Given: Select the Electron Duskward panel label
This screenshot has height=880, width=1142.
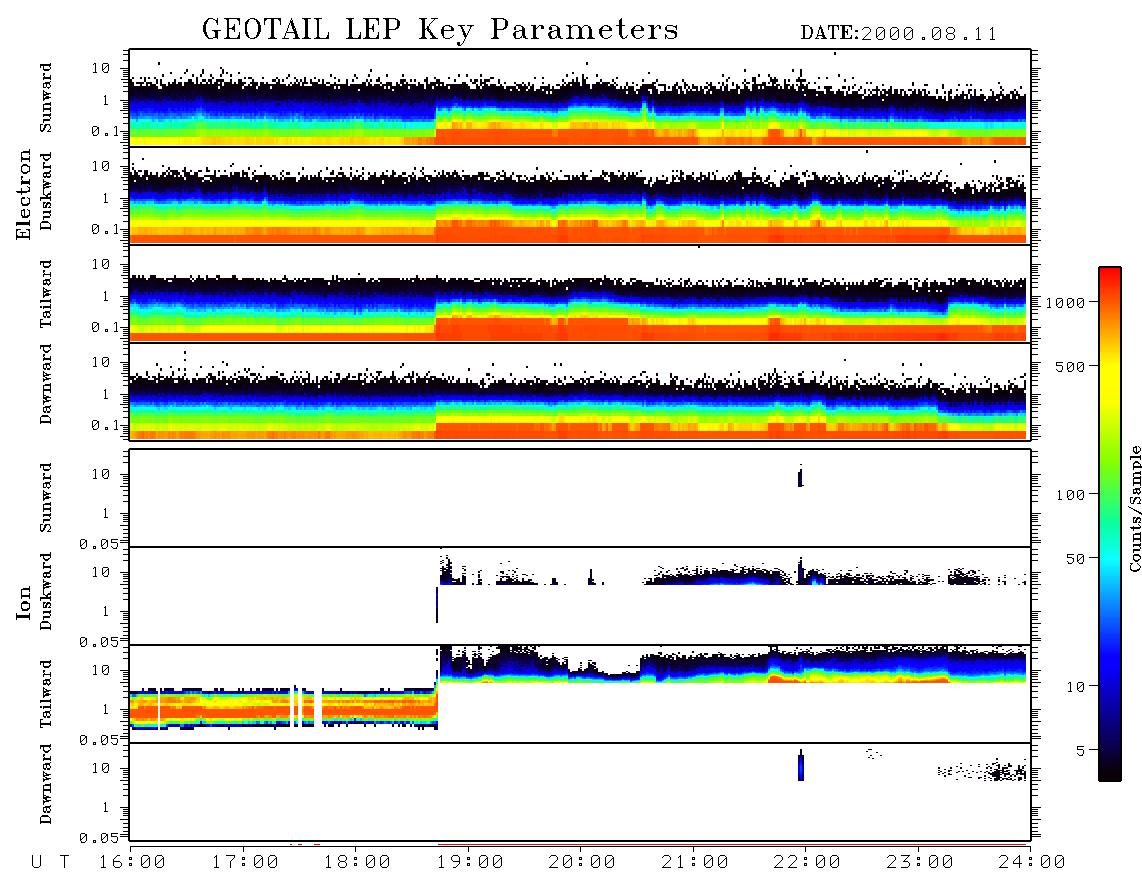Looking at the screenshot, I should [46, 191].
